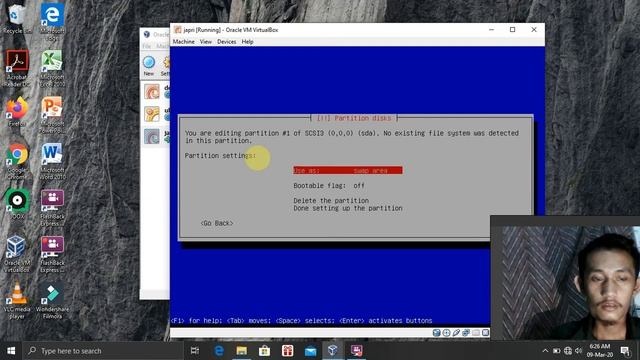The width and height of the screenshot is (640, 360).
Task: Choose 'Done setting up the partition'
Action: point(348,208)
